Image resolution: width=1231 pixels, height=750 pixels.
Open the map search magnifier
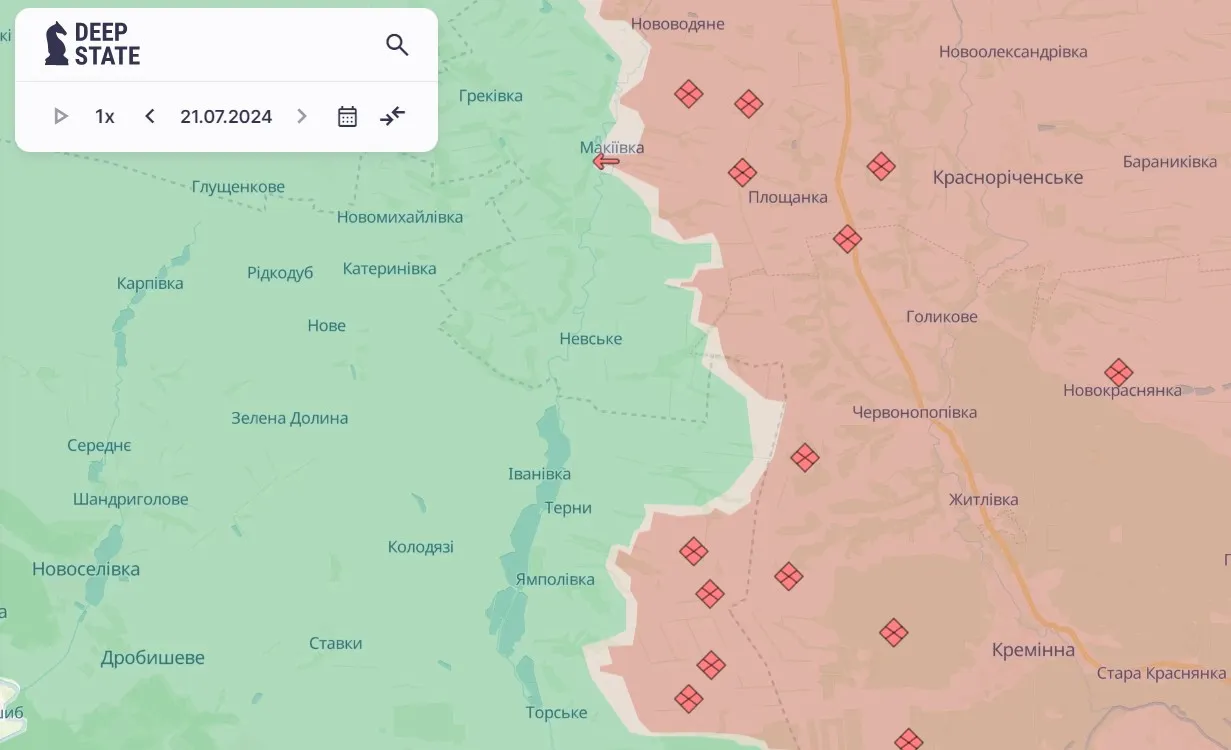[x=397, y=45]
